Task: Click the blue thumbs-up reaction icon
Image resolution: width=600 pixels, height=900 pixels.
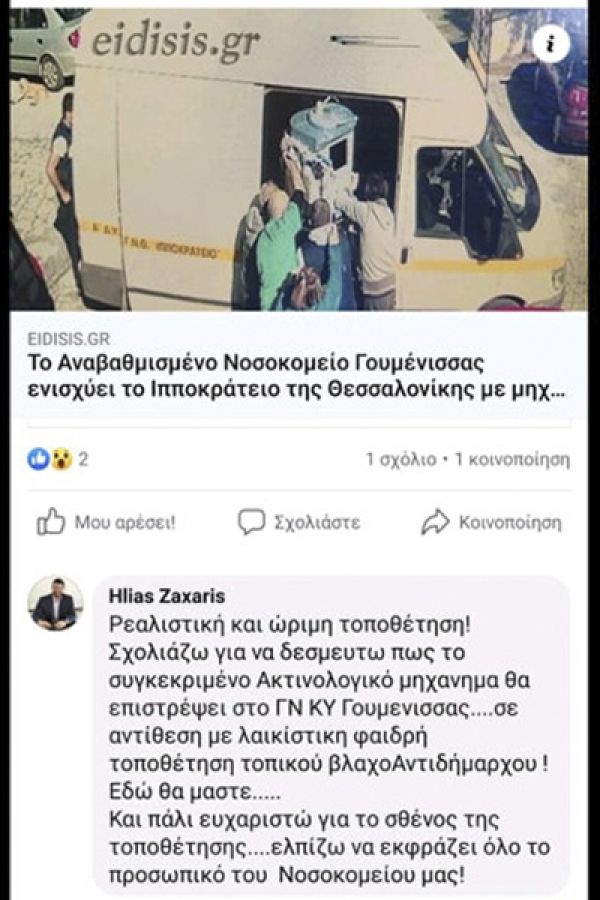Action: pos(38,459)
